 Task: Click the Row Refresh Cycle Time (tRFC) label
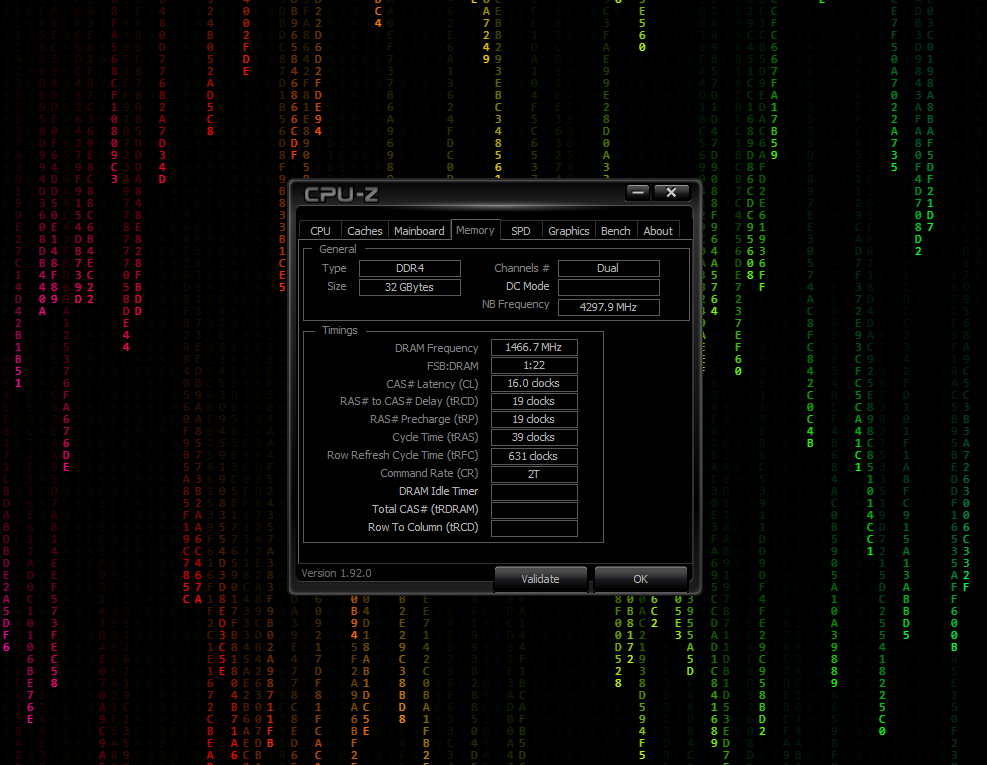(402, 455)
